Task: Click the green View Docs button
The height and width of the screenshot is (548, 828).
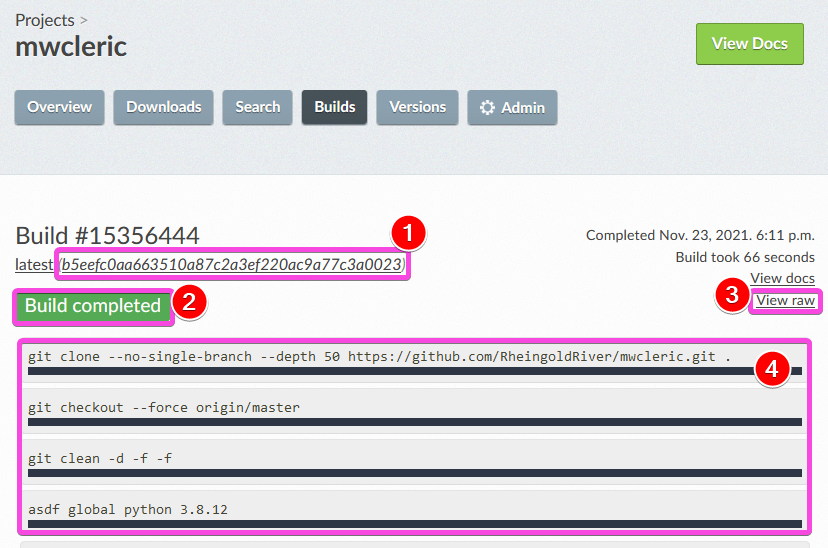Action: 750,44
